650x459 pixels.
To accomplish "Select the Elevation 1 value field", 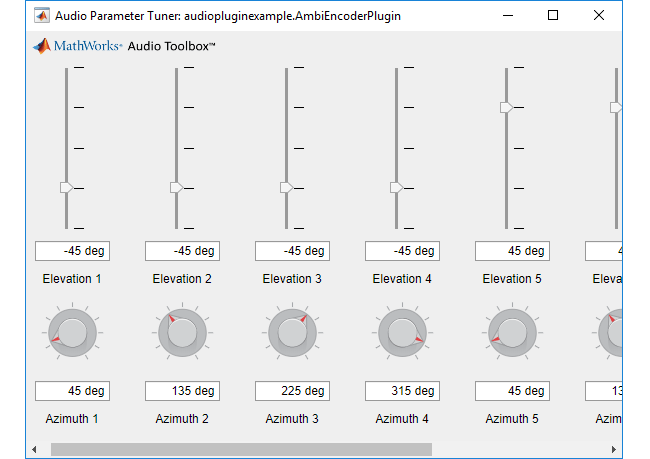I will click(x=73, y=251).
